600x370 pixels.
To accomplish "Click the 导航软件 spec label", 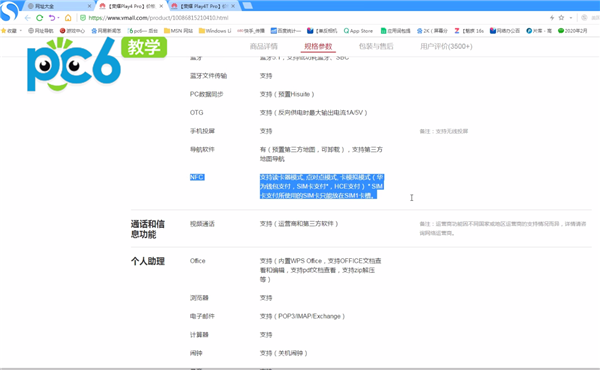I will 202,149.
